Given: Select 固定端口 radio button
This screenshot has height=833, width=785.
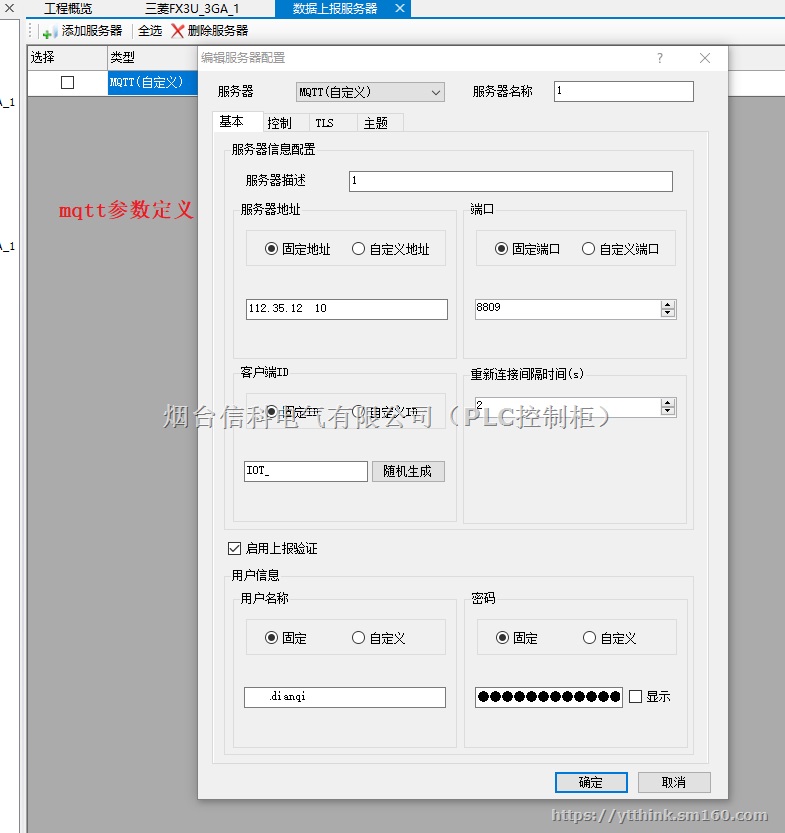Looking at the screenshot, I should coord(501,249).
